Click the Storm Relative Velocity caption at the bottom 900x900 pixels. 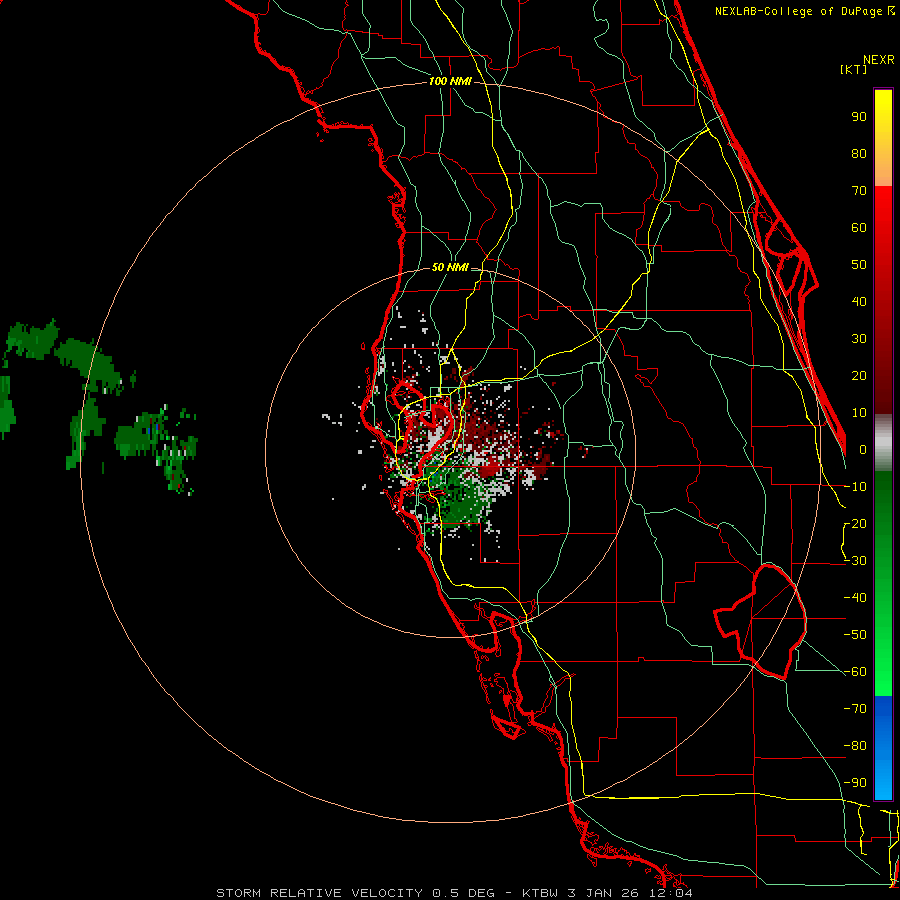tap(454, 893)
